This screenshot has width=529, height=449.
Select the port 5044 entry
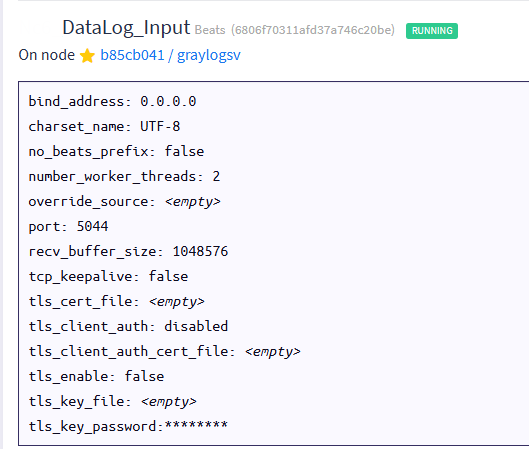point(68,226)
